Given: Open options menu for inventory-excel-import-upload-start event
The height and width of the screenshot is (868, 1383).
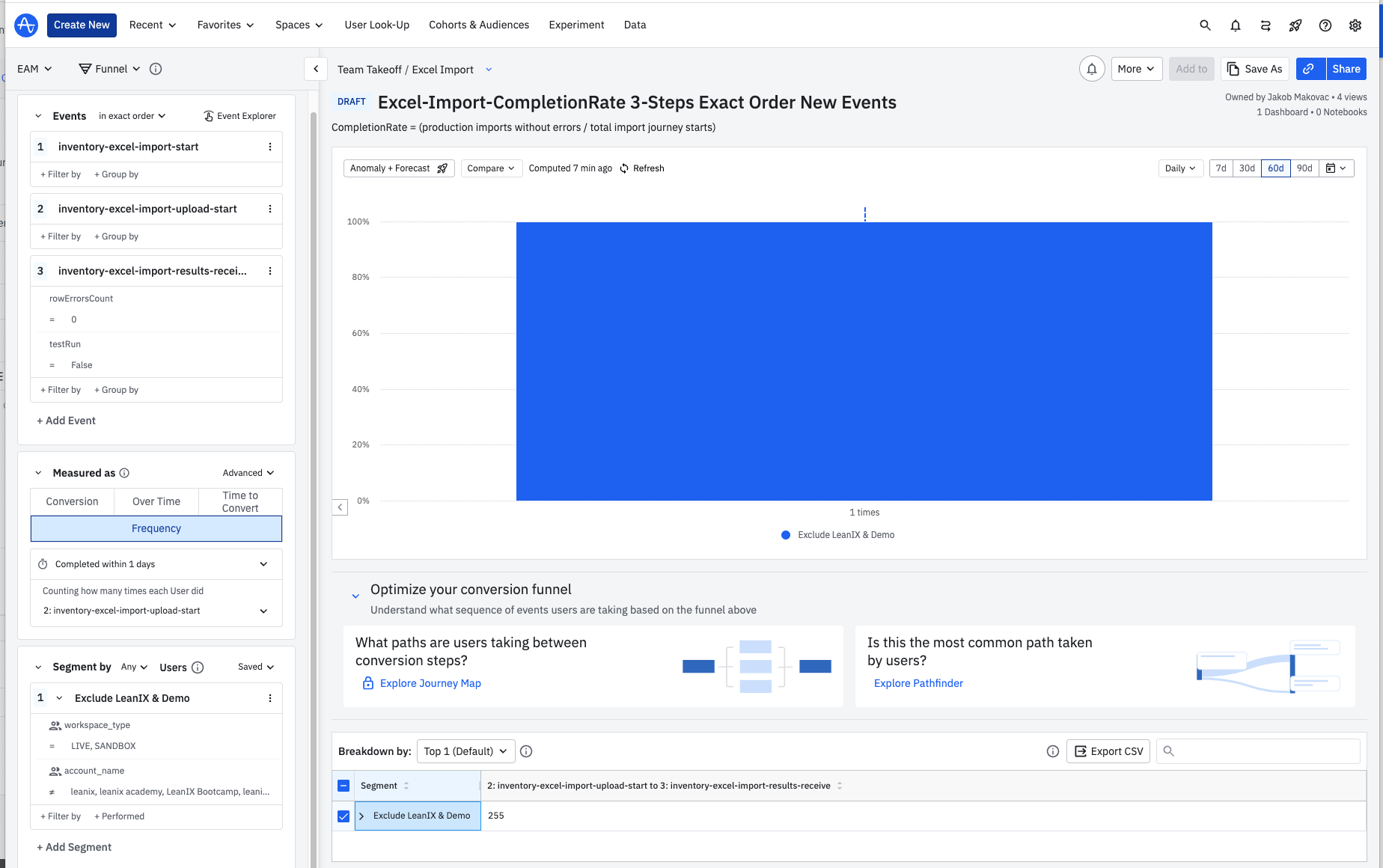Looking at the screenshot, I should click(x=270, y=209).
